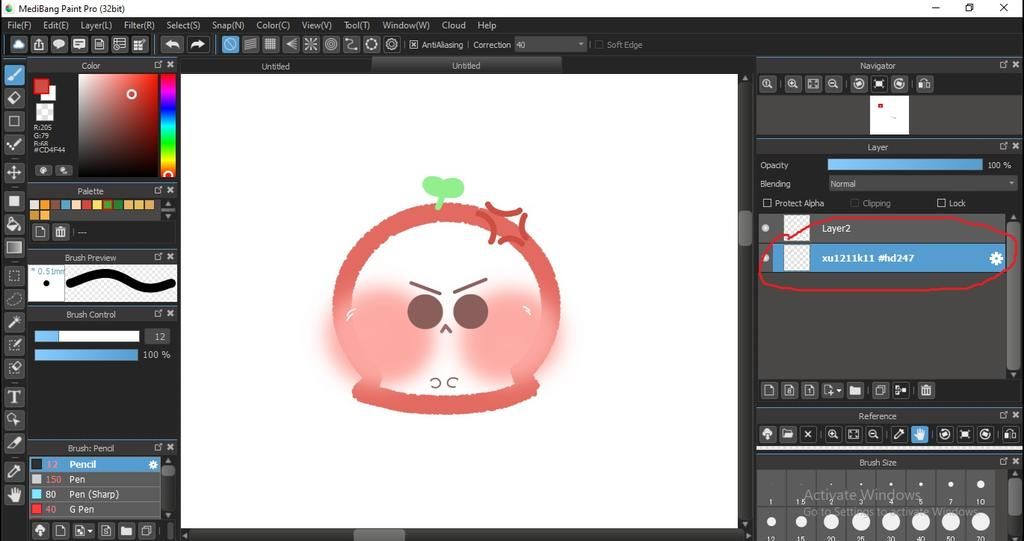Enable grid snap
The height and width of the screenshot is (541, 1024).
tap(270, 44)
